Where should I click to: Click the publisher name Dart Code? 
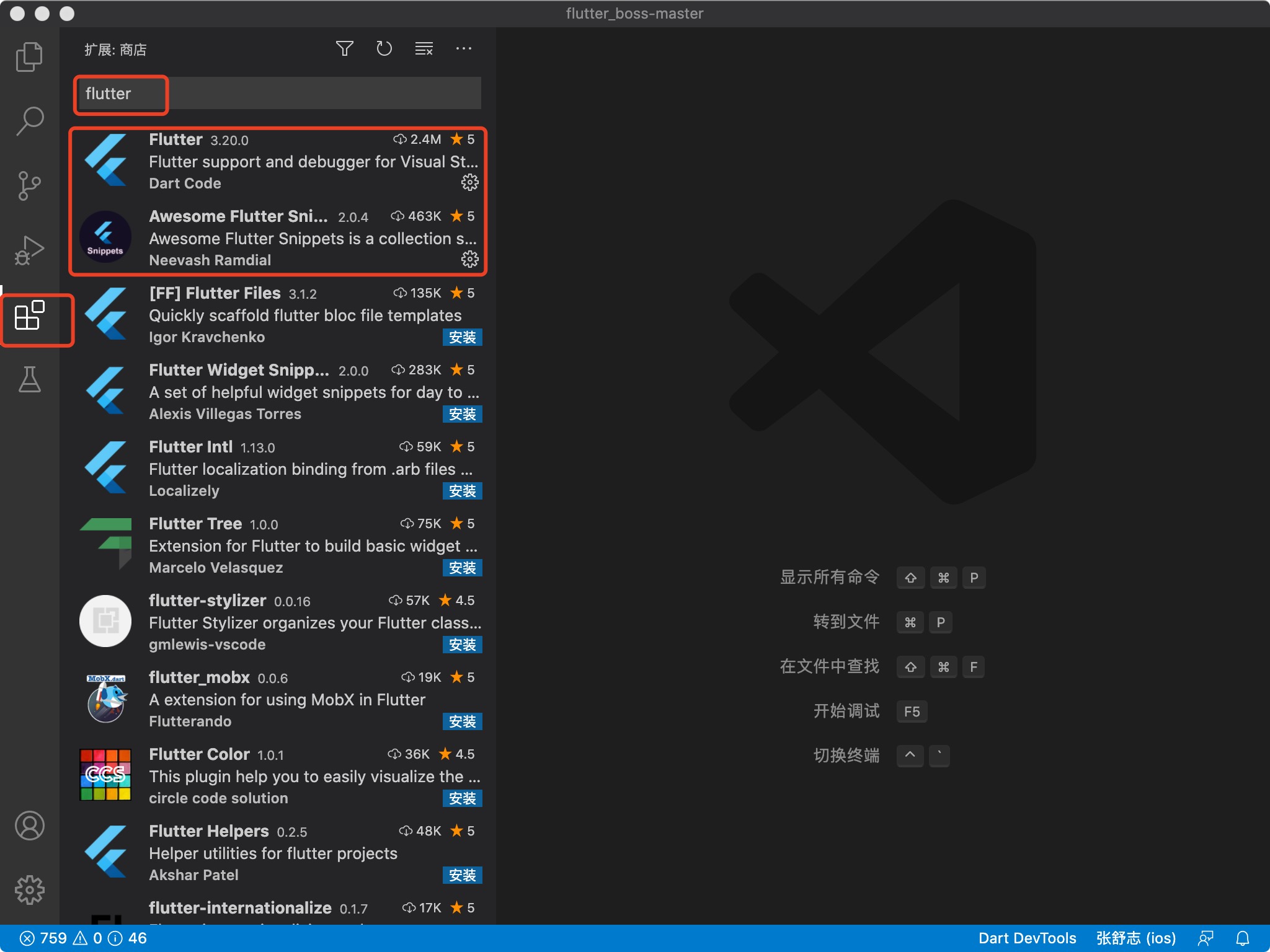click(x=185, y=183)
